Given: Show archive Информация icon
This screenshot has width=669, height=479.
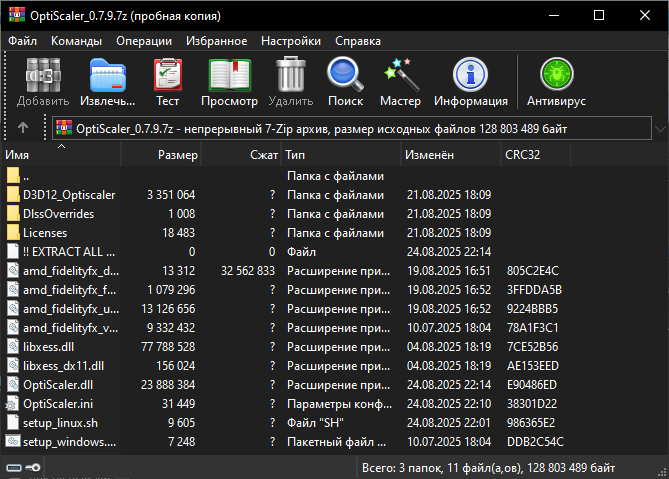Looking at the screenshot, I should [470, 75].
